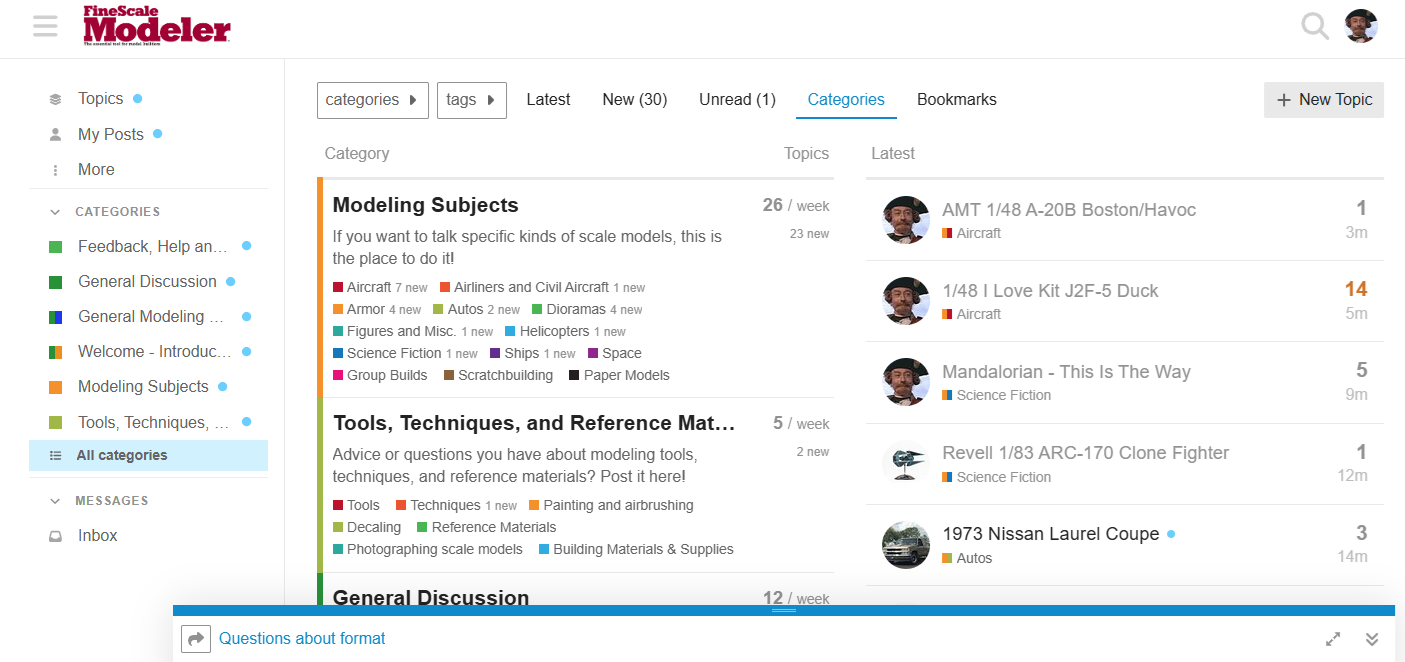Open Inbox in the sidebar
The height and width of the screenshot is (662, 1405).
(97, 535)
